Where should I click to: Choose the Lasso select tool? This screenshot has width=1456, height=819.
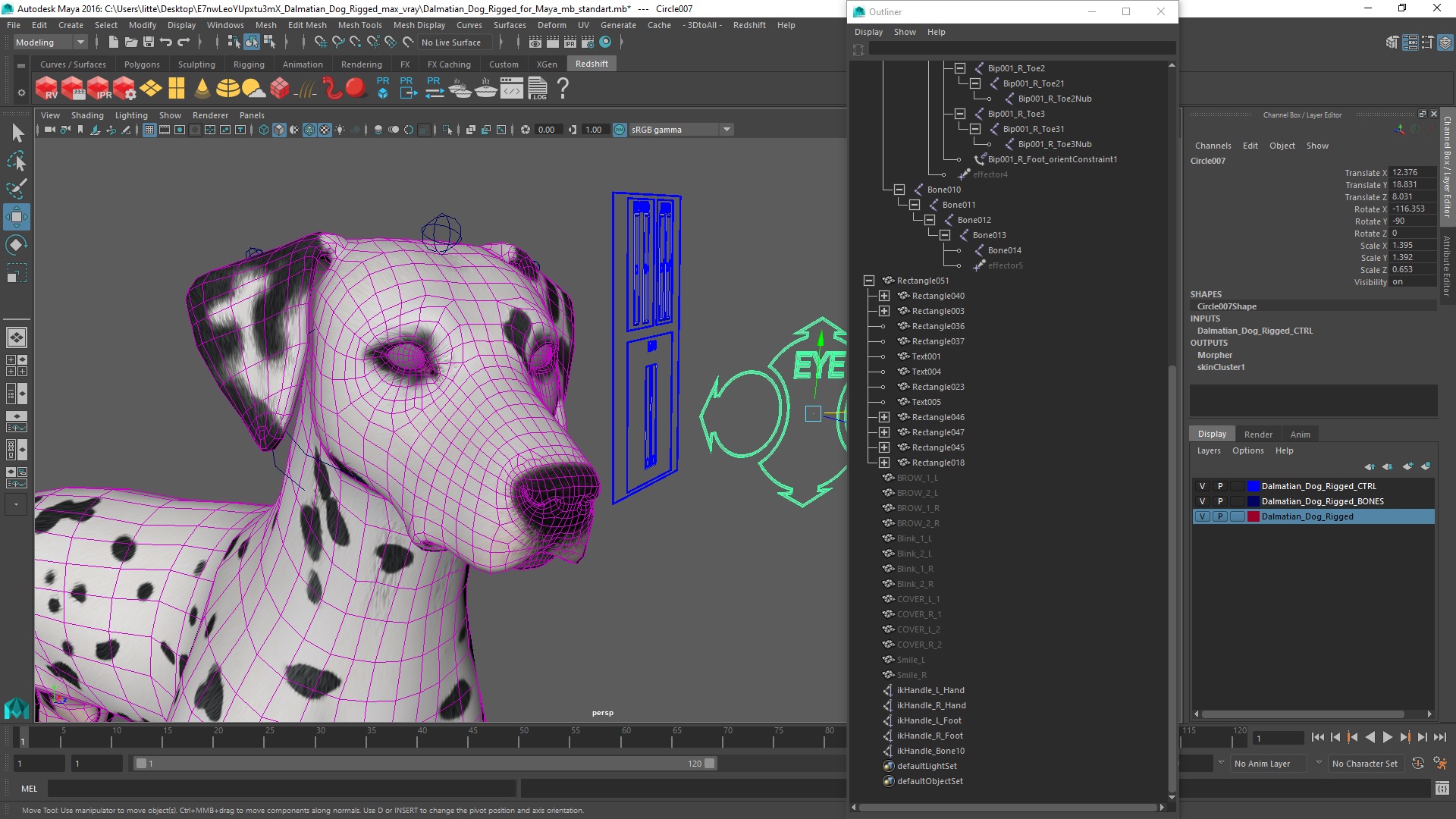pos(17,161)
